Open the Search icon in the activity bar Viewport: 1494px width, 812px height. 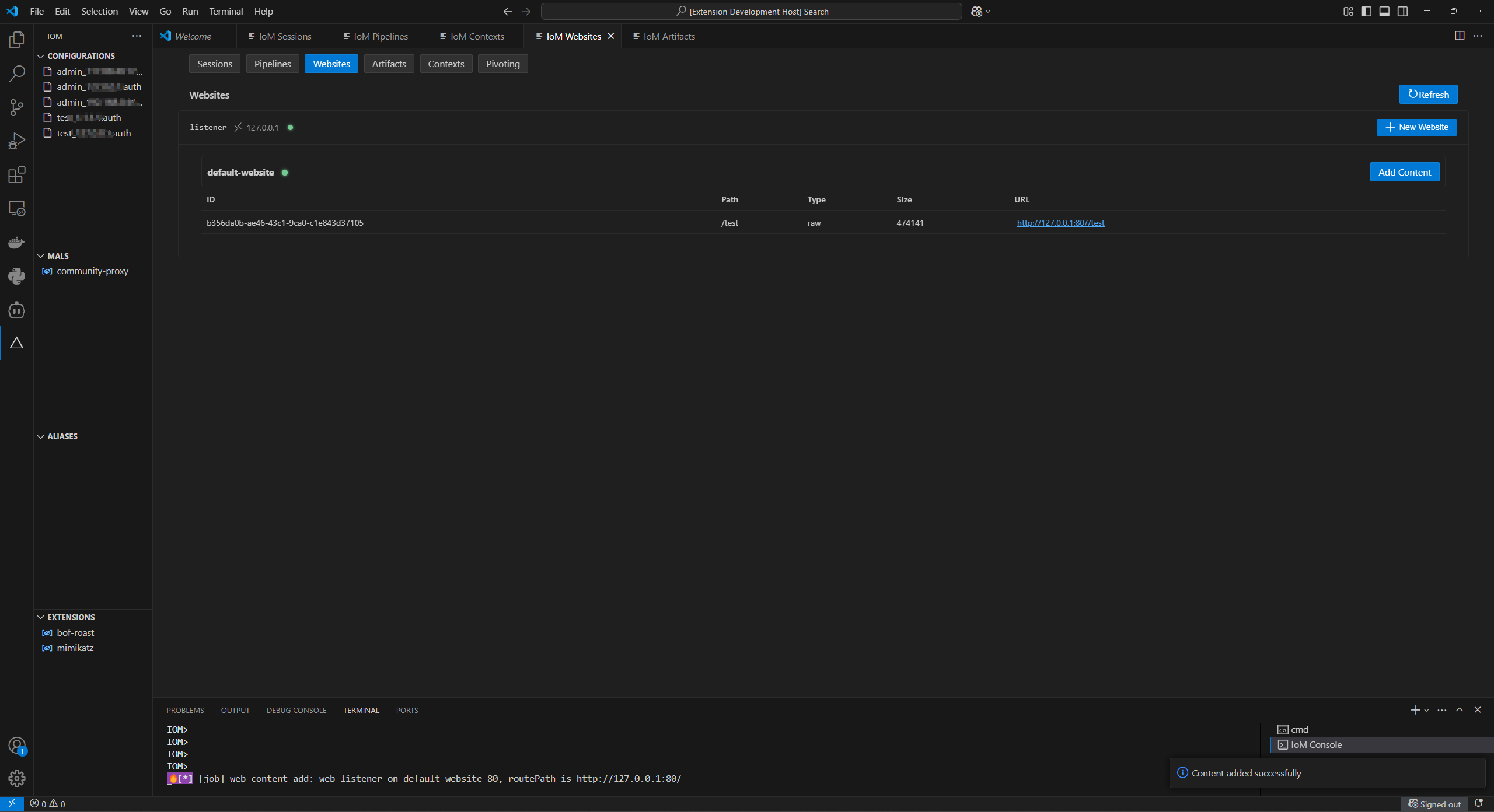[16, 73]
